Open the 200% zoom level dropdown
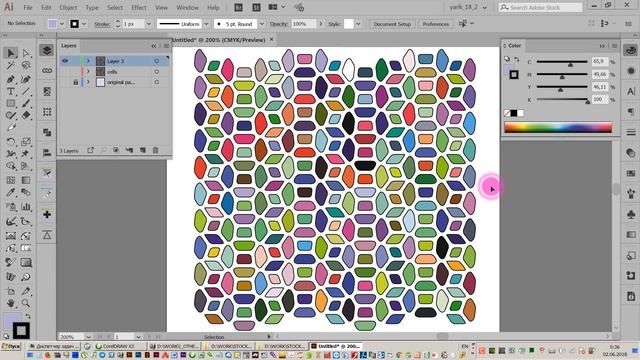640x360 pixels. coord(88,337)
